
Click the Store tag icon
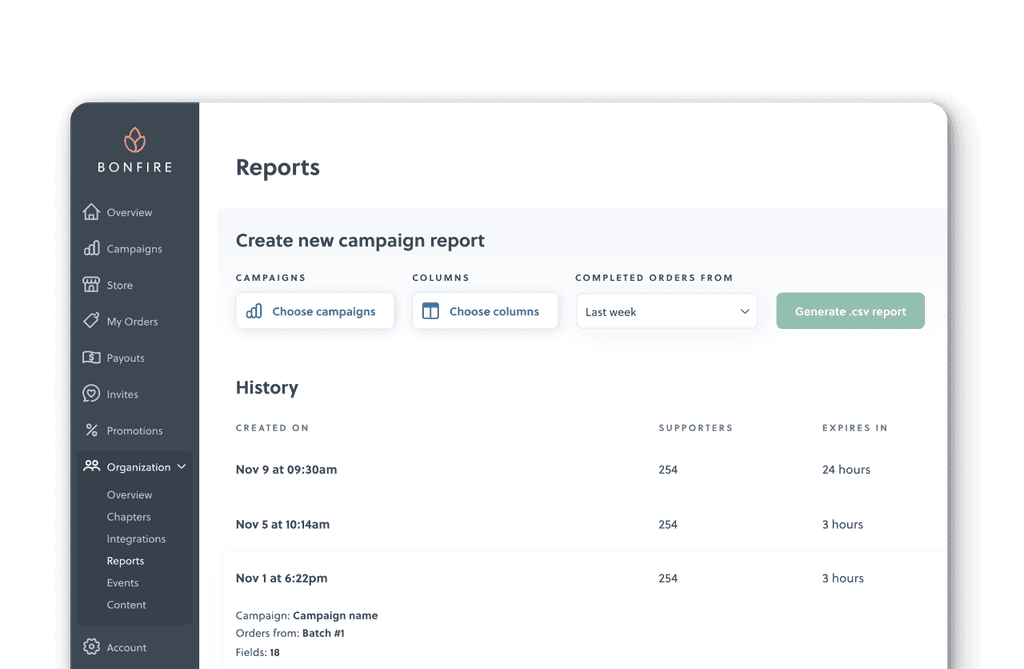coord(89,285)
